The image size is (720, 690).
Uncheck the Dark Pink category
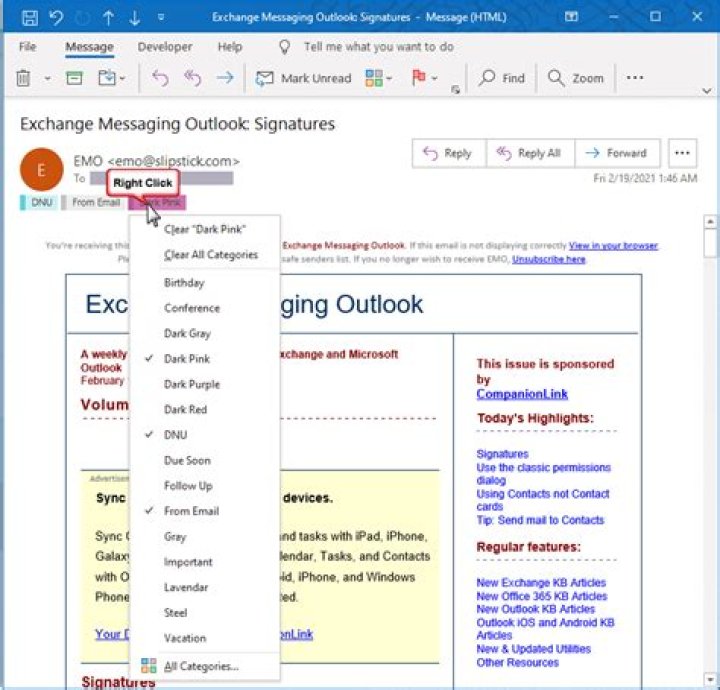point(187,359)
